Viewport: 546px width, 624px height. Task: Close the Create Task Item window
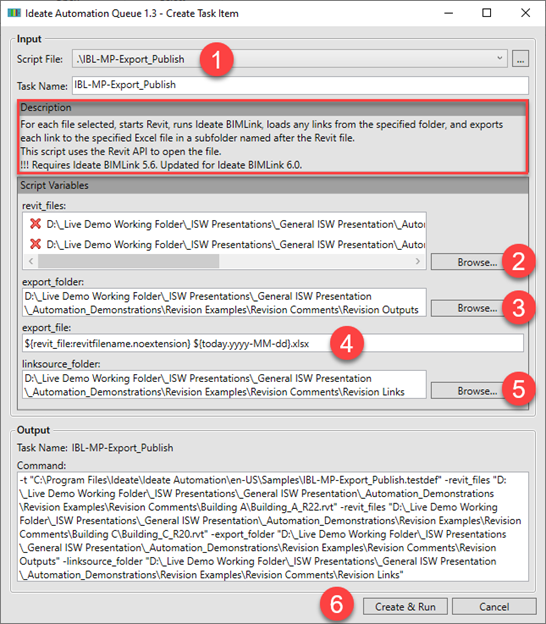click(525, 13)
